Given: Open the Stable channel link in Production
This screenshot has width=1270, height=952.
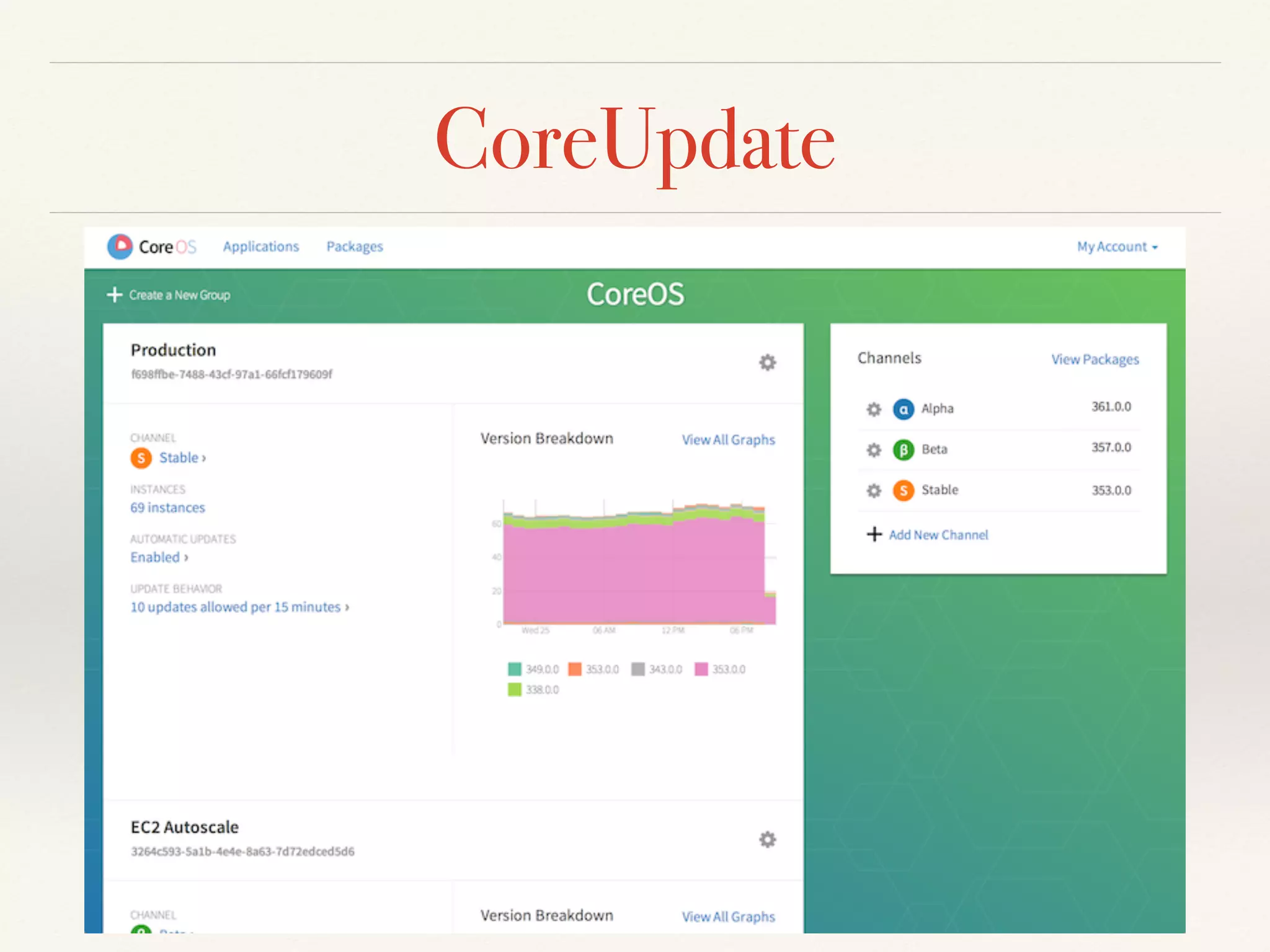Looking at the screenshot, I should 182,457.
